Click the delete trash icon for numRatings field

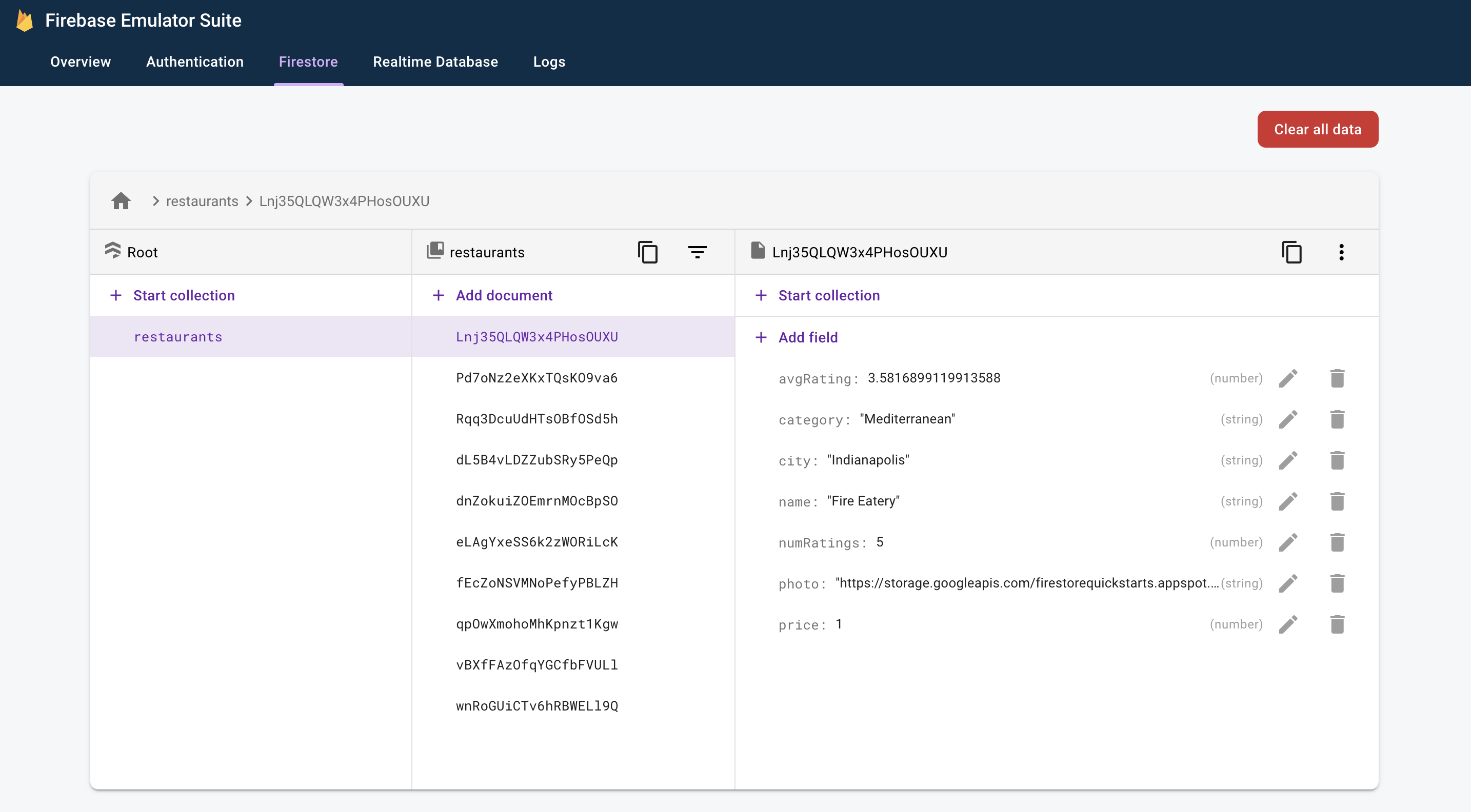tap(1337, 542)
